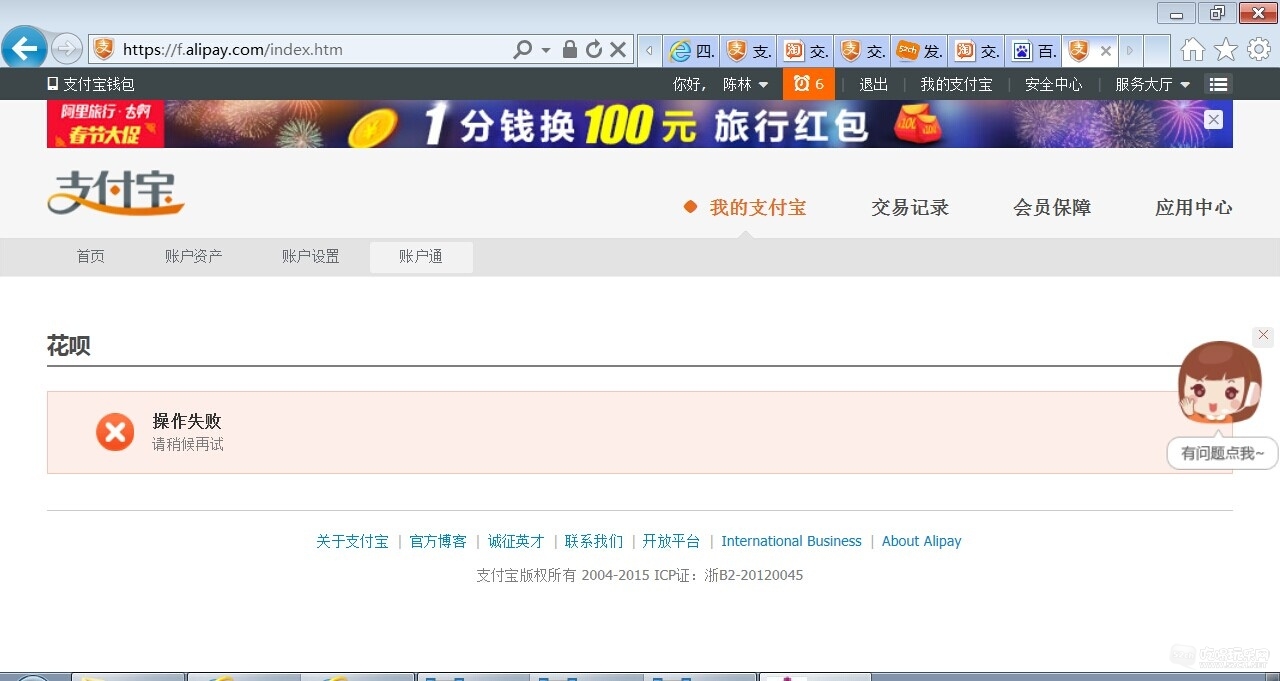The width and height of the screenshot is (1280, 681).
Task: Open the 支付宝钱包 link
Action: coord(91,84)
